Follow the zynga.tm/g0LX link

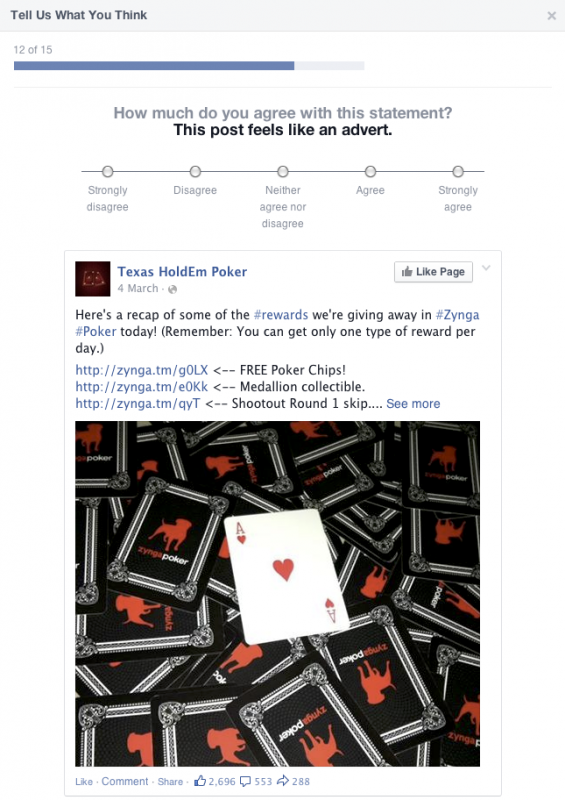point(142,370)
